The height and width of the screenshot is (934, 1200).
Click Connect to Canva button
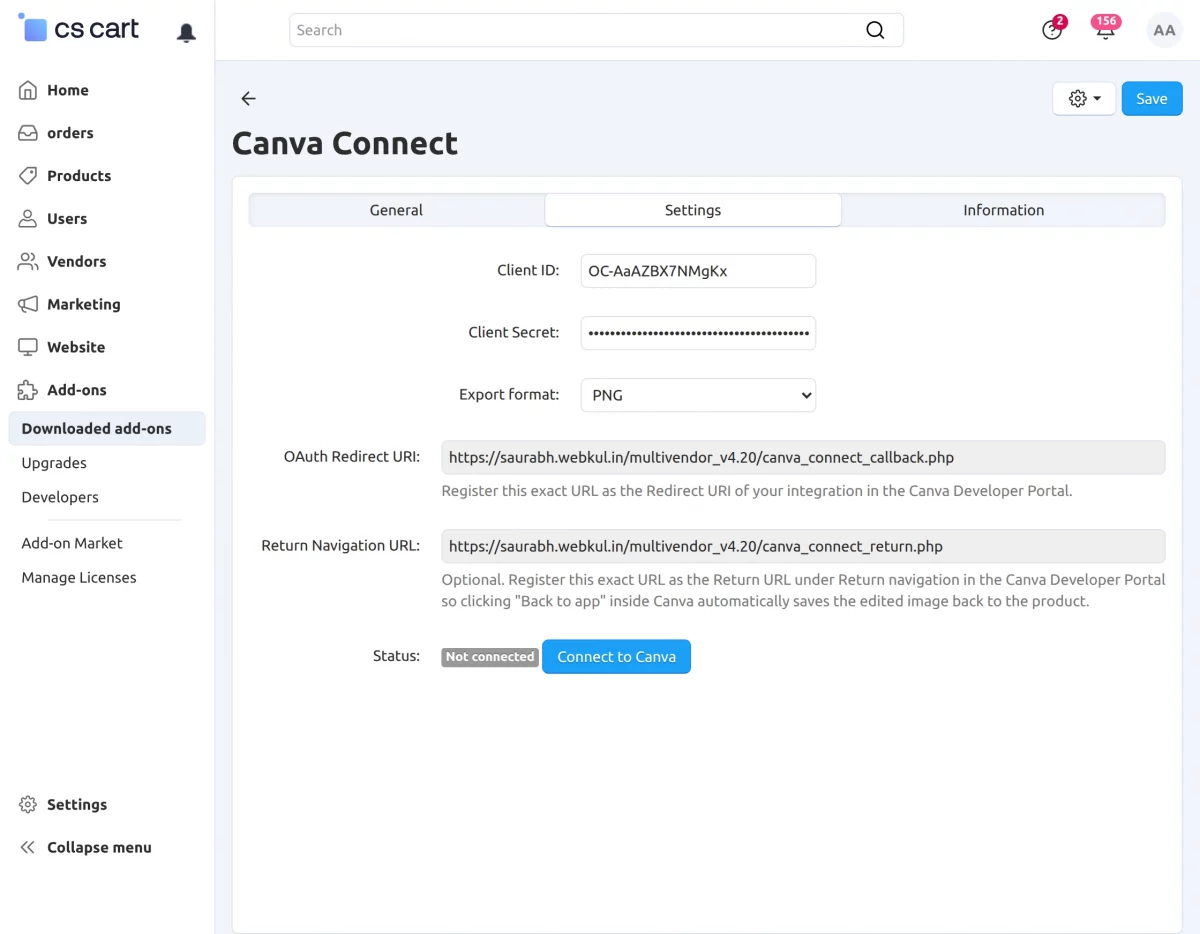pyautogui.click(x=616, y=656)
